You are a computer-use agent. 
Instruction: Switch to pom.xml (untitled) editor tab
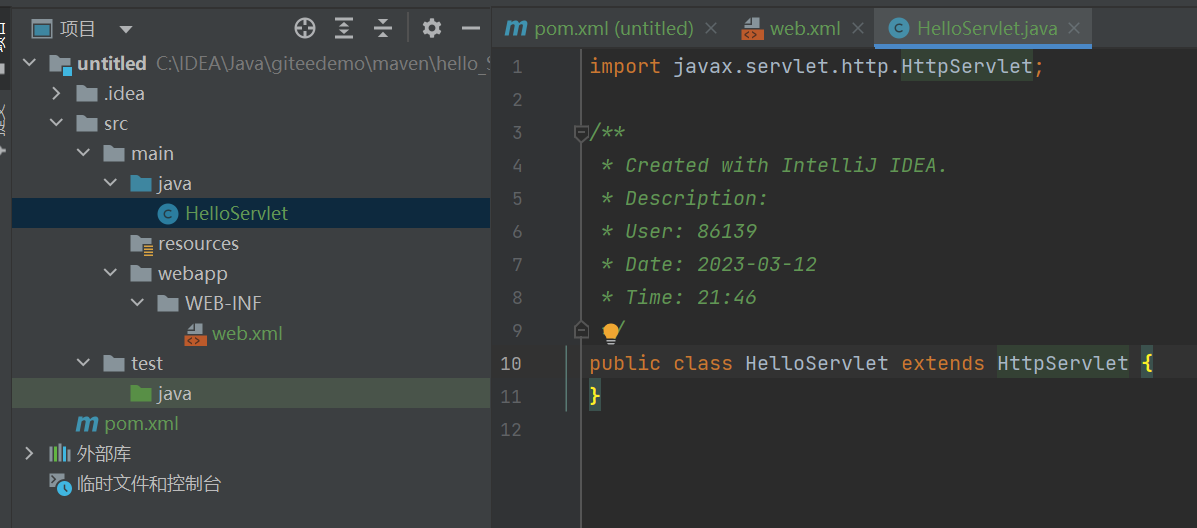611,29
